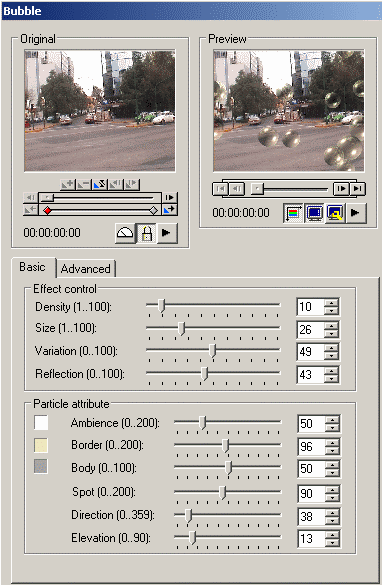Image resolution: width=382 pixels, height=585 pixels.
Task: Open the speedometer speed control icon
Action: [125, 233]
